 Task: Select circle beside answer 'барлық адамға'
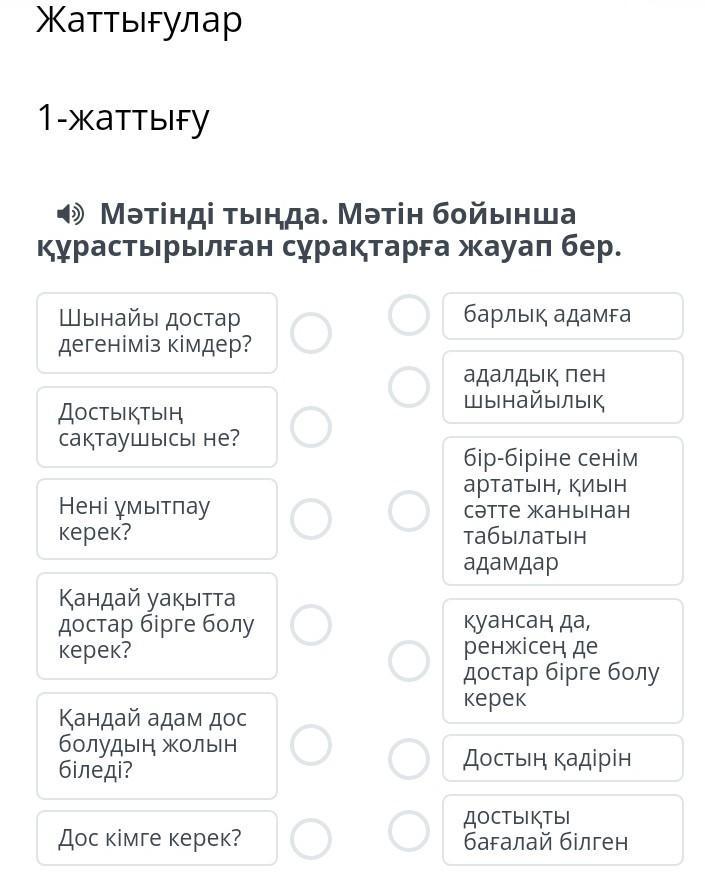(x=408, y=315)
